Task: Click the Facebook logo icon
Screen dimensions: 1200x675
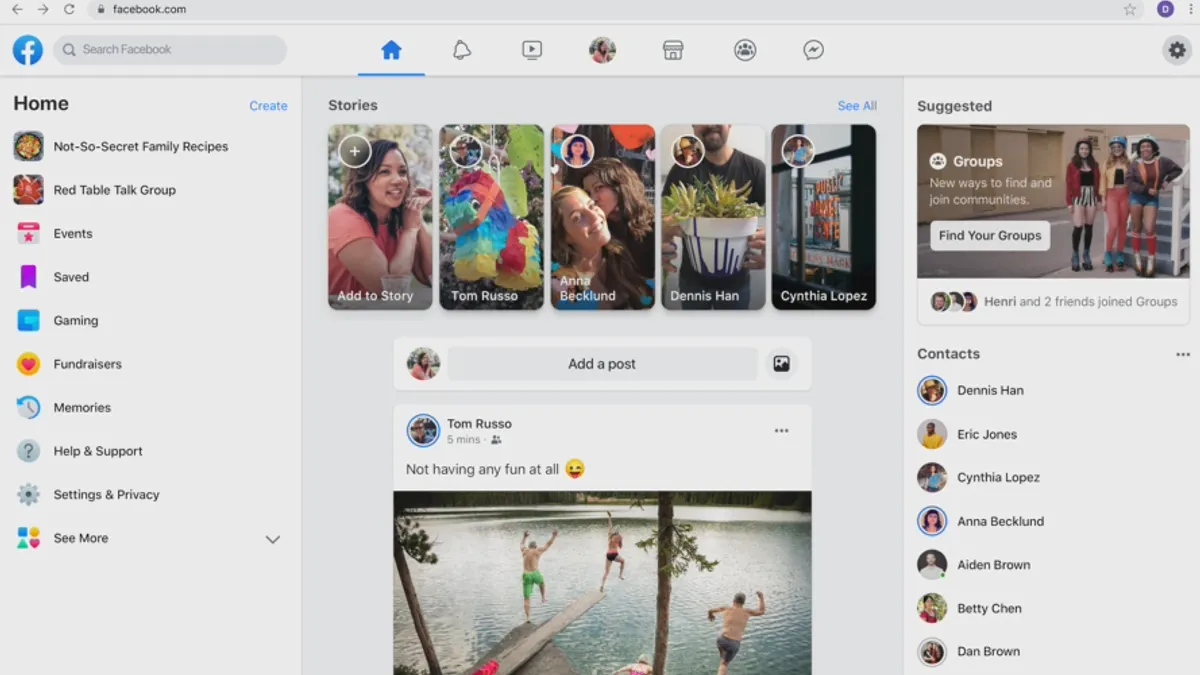Action: (28, 50)
